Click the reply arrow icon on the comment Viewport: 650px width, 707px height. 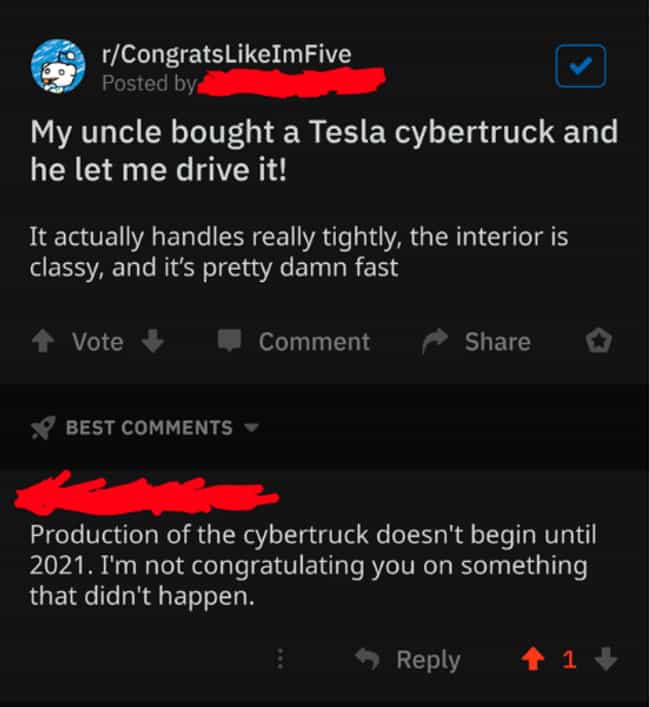click(x=367, y=659)
